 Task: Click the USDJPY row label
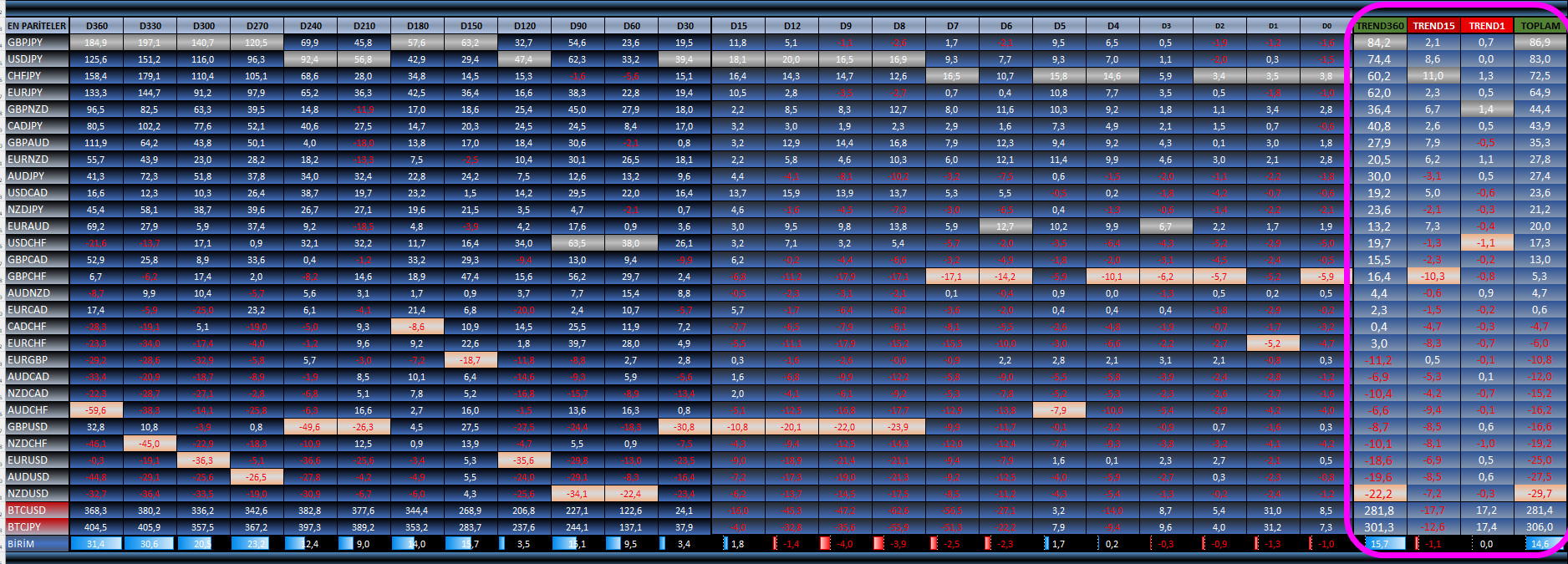coord(36,59)
